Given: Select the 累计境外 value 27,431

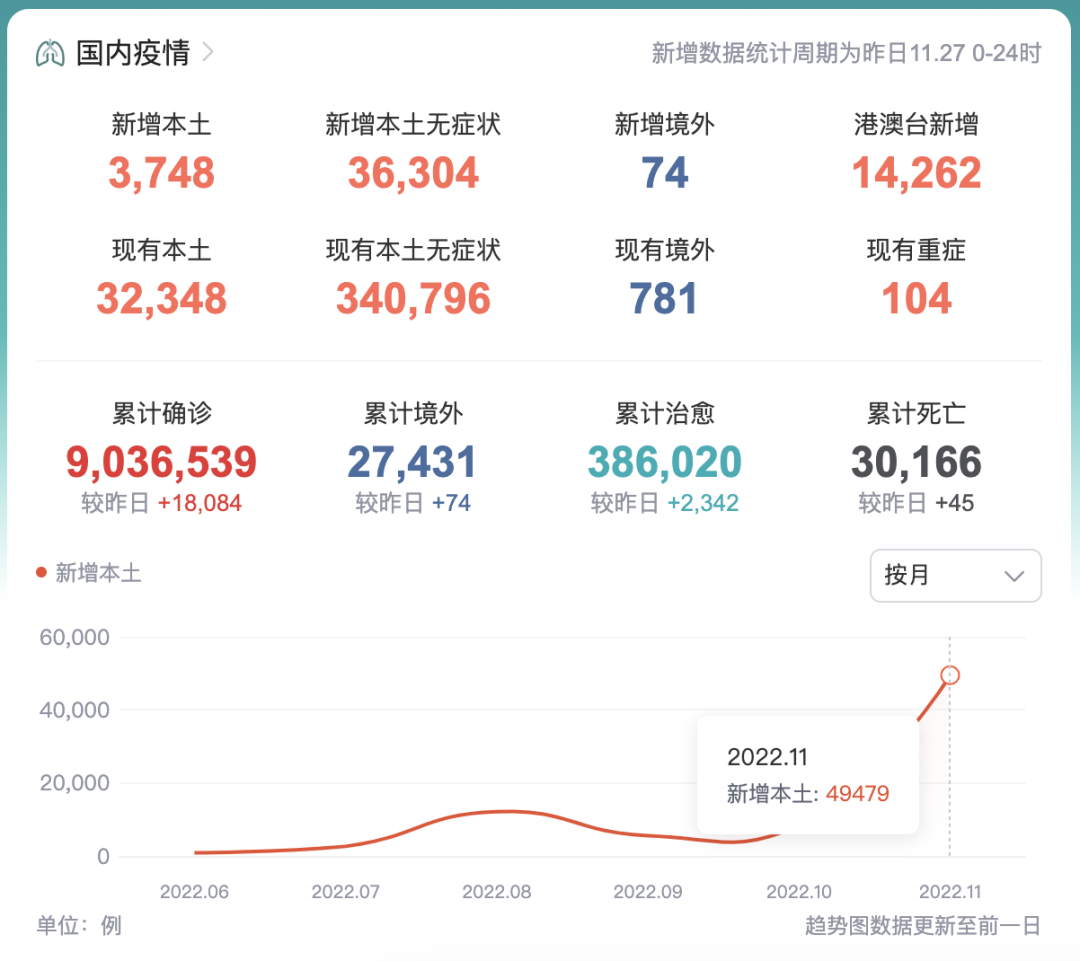Looking at the screenshot, I should tap(412, 462).
